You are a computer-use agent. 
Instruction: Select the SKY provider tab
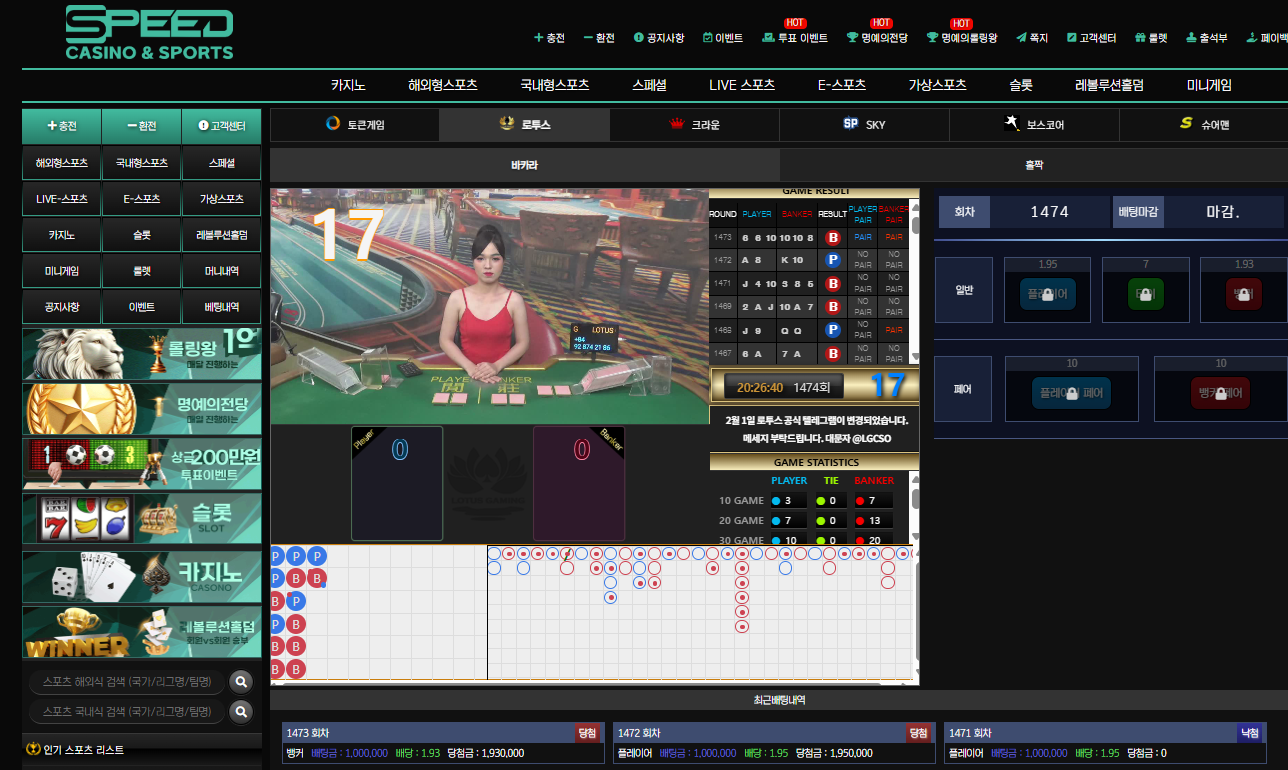(x=864, y=125)
